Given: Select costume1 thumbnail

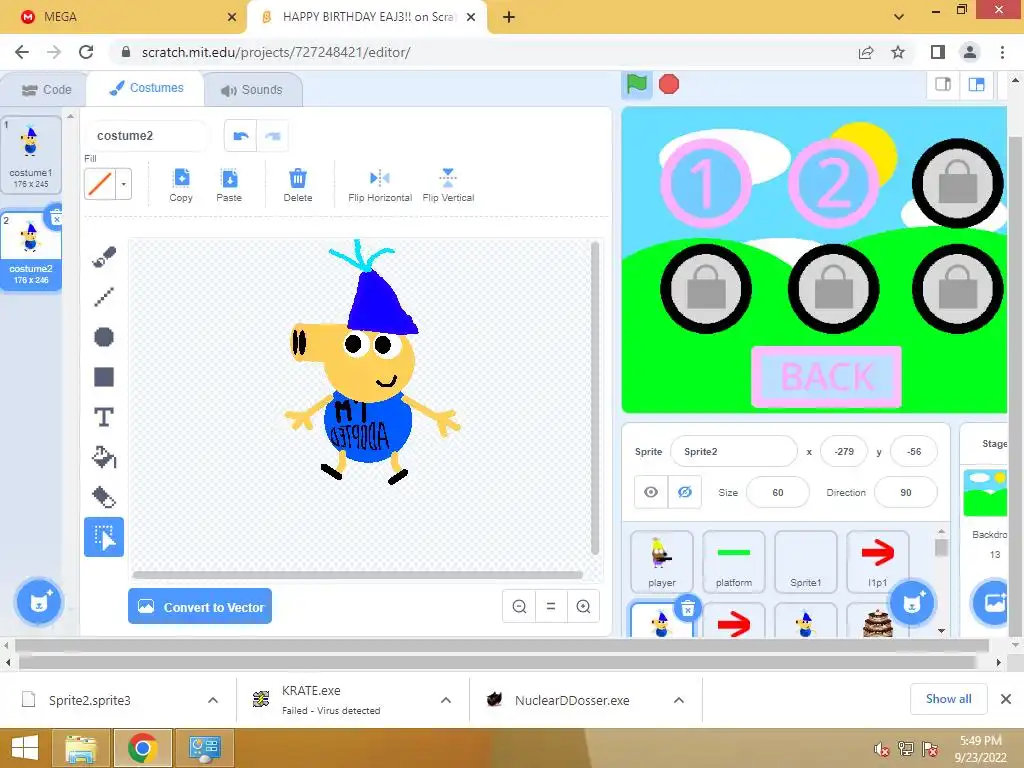Looking at the screenshot, I should click(x=31, y=155).
